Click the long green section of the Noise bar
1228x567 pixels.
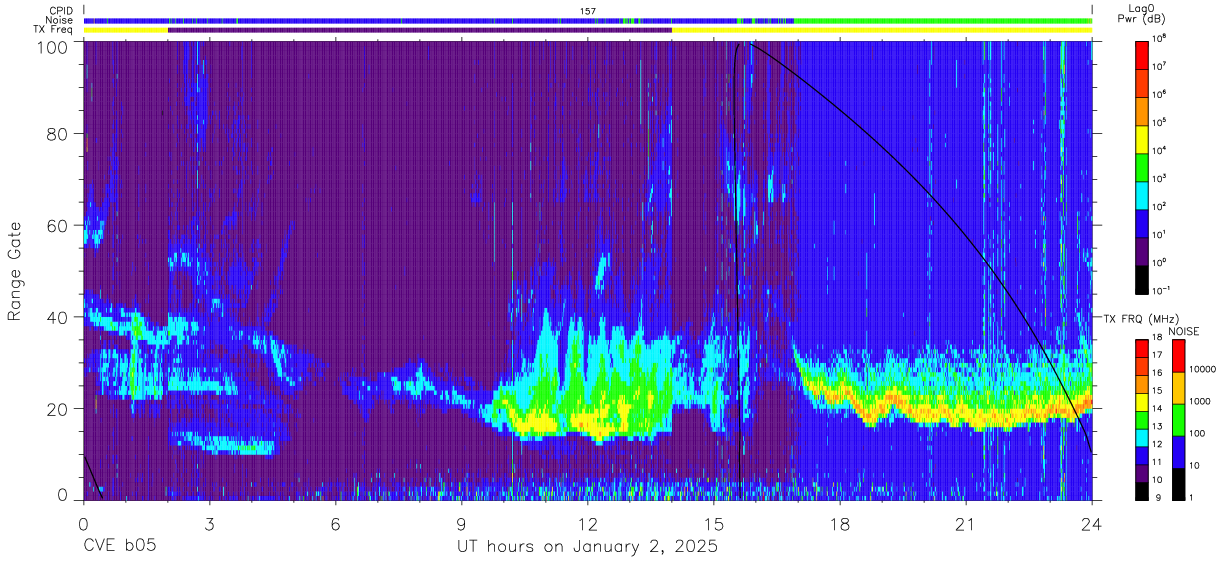[x=942, y=20]
